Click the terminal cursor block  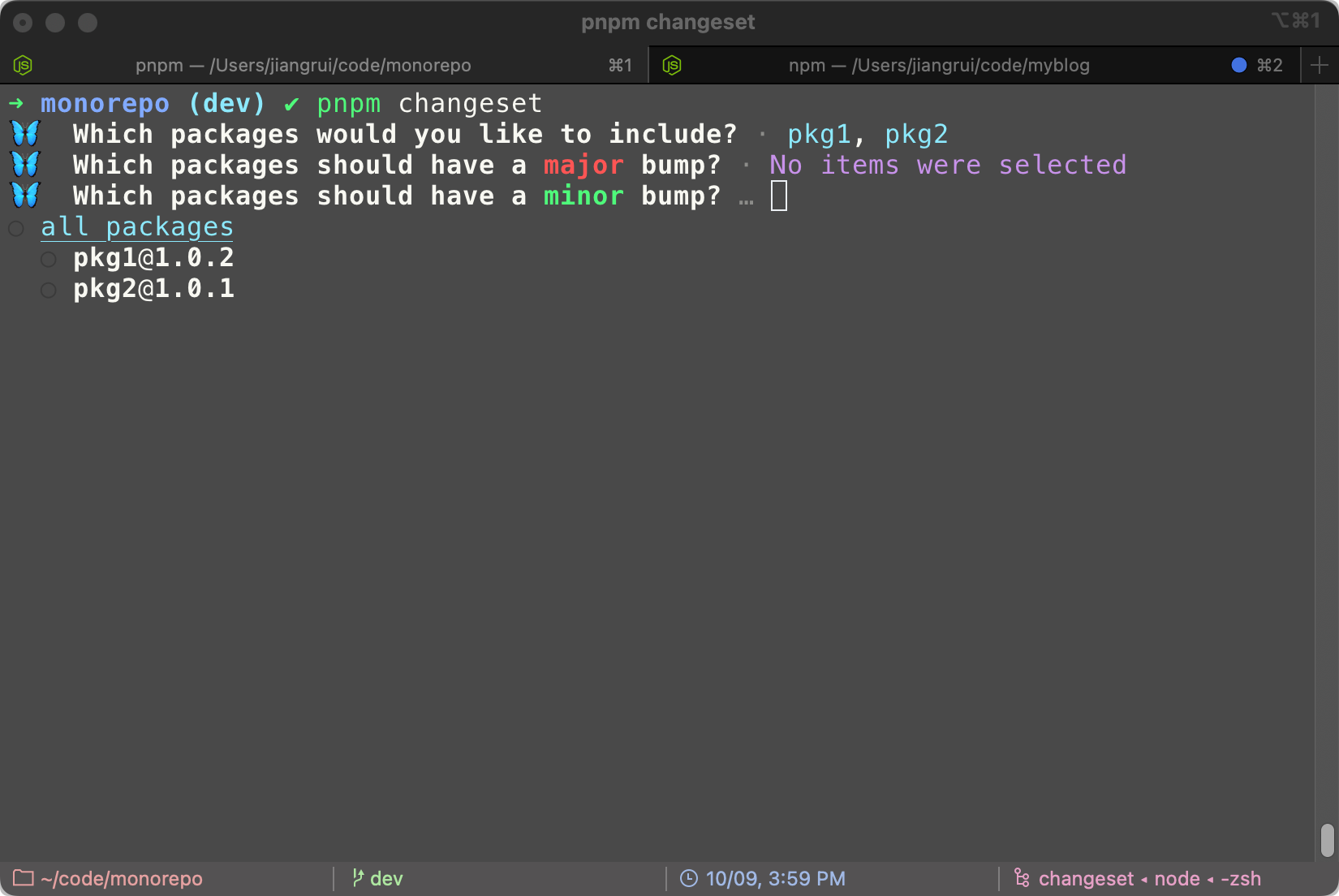[779, 196]
